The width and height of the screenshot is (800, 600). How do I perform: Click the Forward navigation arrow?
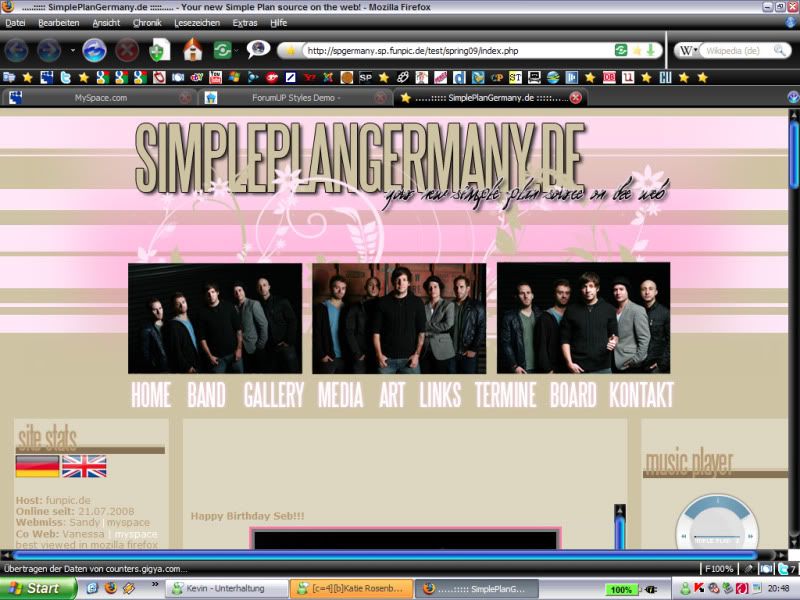(49, 51)
